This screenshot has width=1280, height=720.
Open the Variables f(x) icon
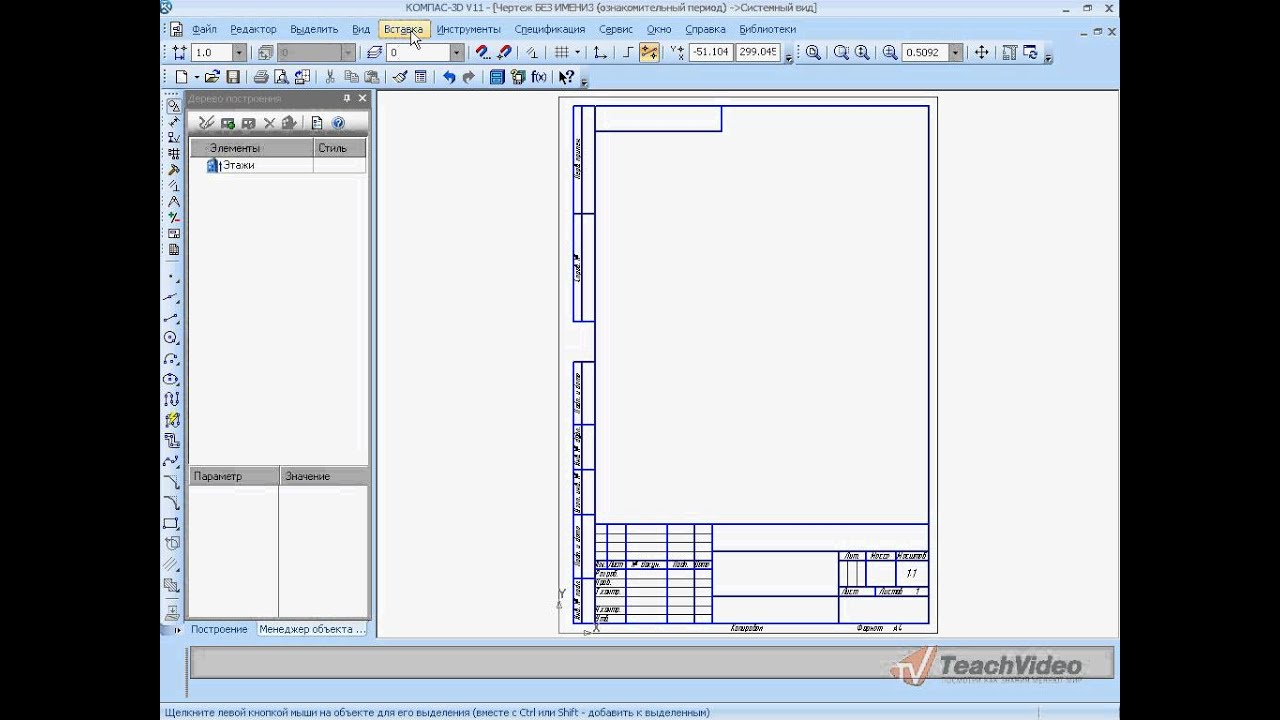[539, 77]
